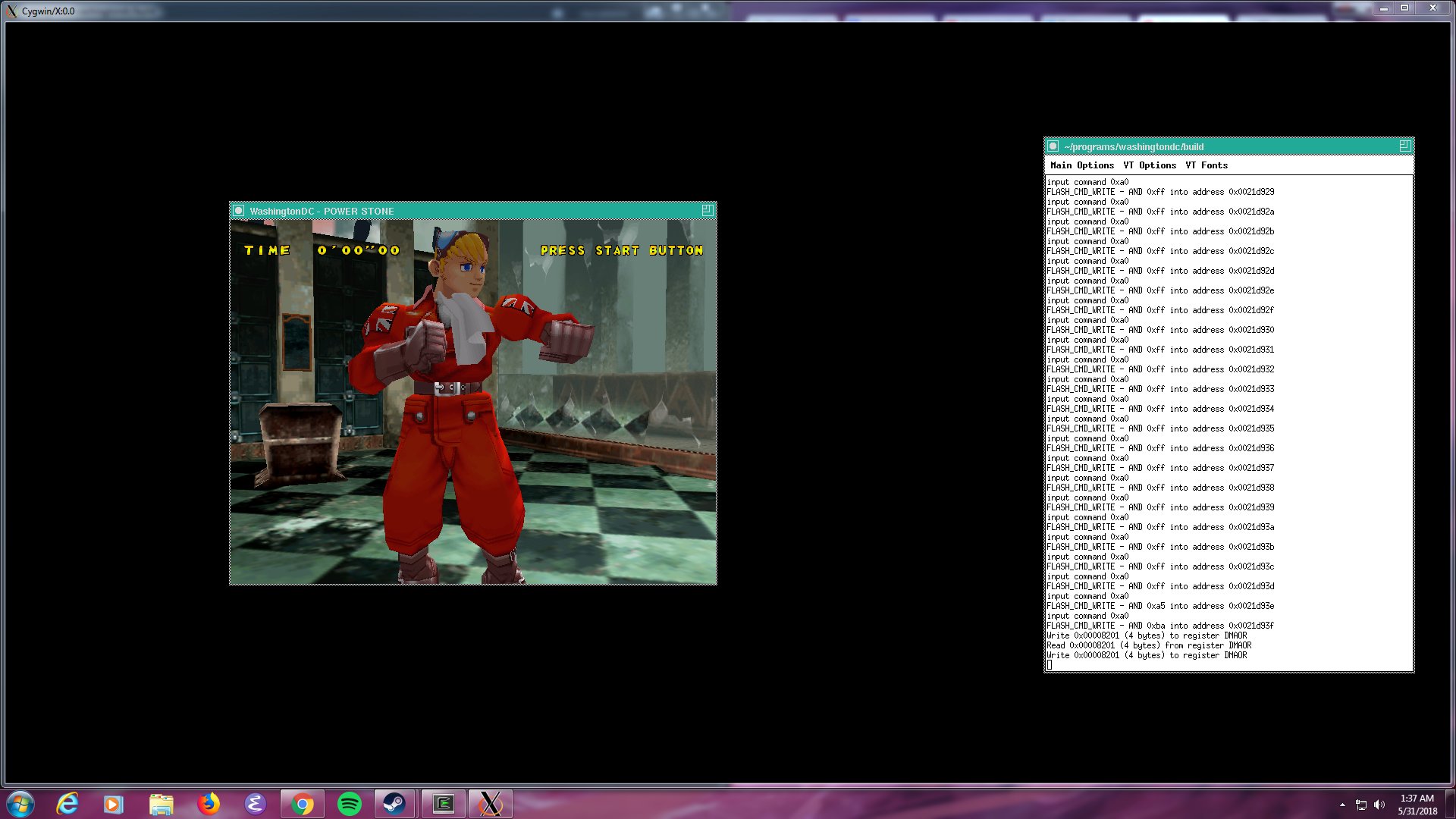The height and width of the screenshot is (819, 1456).
Task: Click the ~/programs/washingtondc/build title bar
Action: pyautogui.click(x=1228, y=146)
